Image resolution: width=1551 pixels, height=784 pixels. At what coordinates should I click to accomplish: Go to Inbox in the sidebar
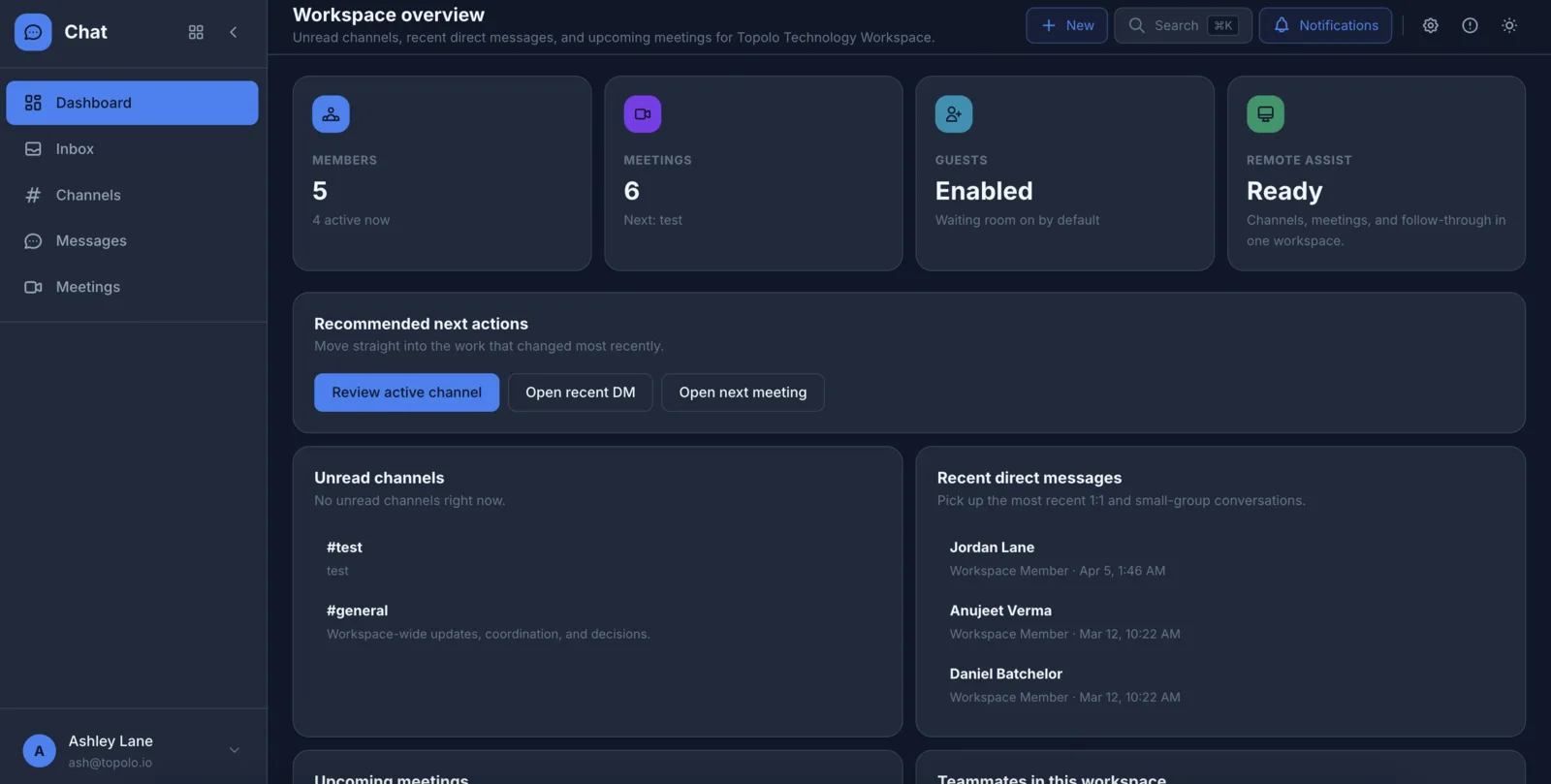[x=75, y=149]
